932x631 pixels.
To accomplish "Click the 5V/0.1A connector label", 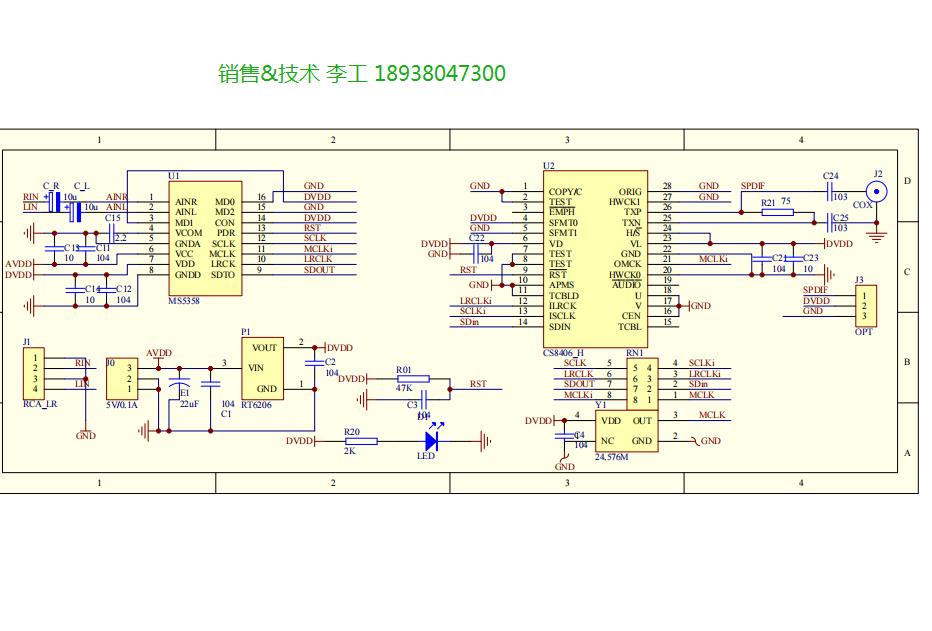I will [x=121, y=405].
